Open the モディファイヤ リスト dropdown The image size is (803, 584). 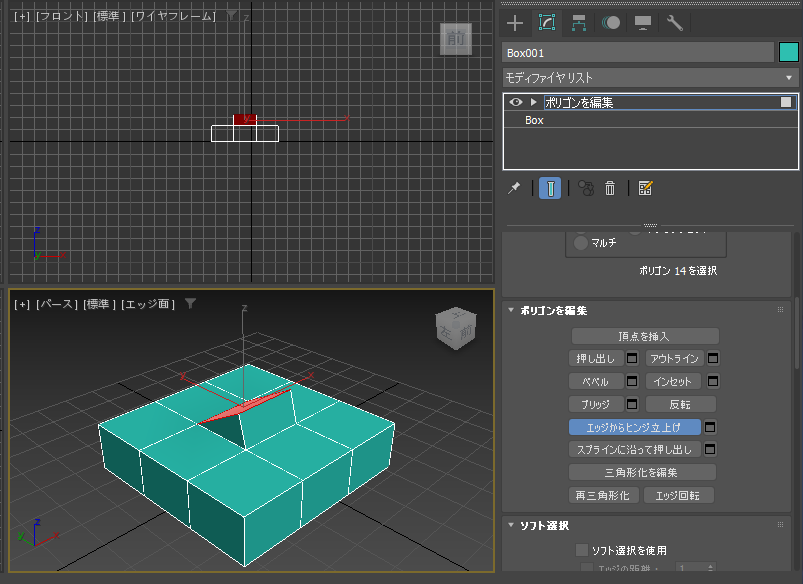tap(650, 78)
